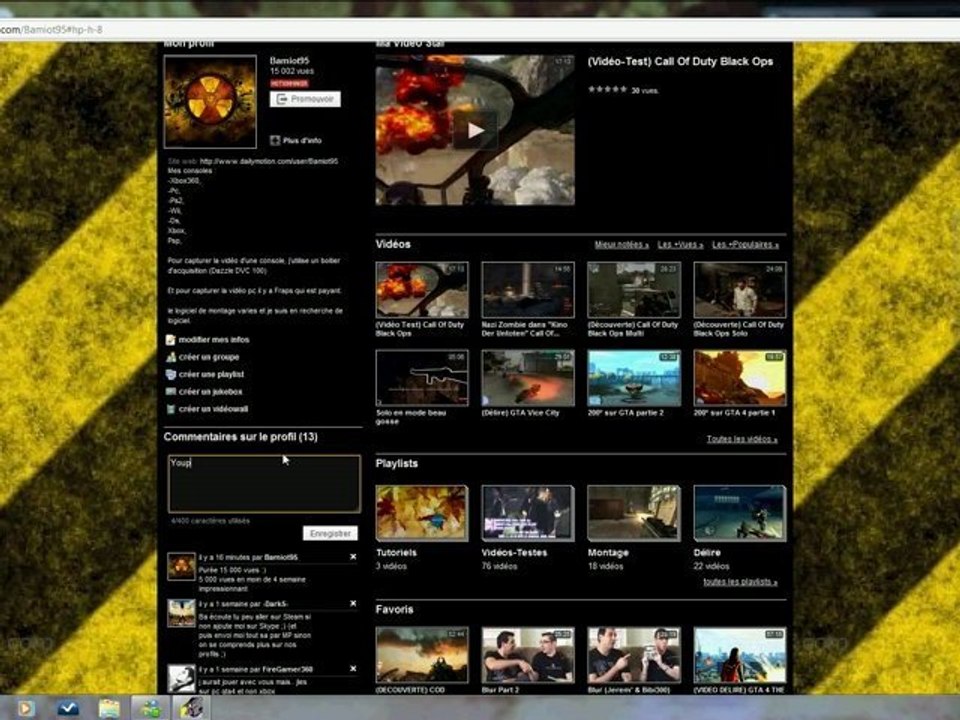Open the (Vidéo Test) Call Of Duty thumbnail
The height and width of the screenshot is (720, 960).
pos(422,290)
